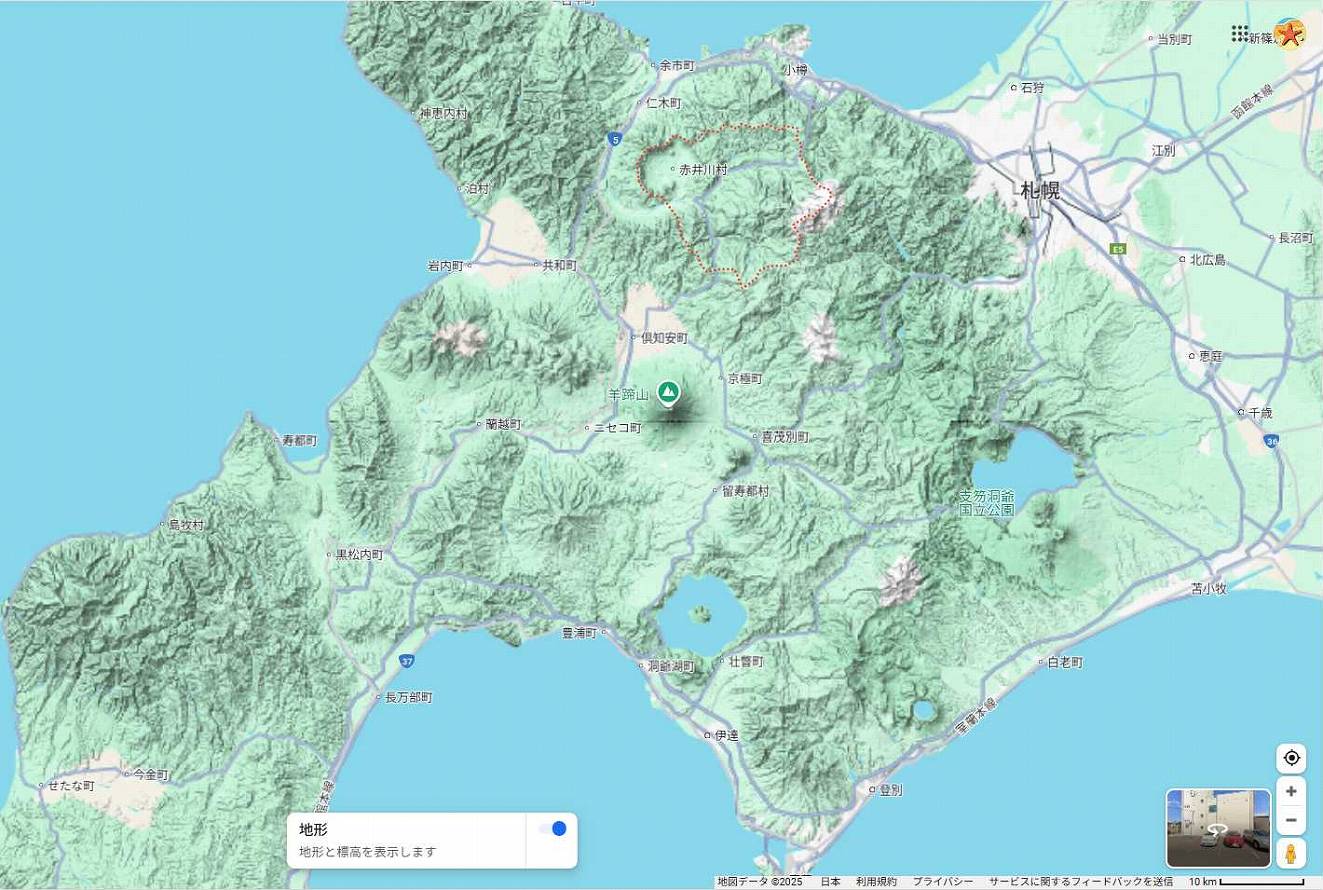Click サービスに関するフィードバックを送信 link

coord(1081,882)
